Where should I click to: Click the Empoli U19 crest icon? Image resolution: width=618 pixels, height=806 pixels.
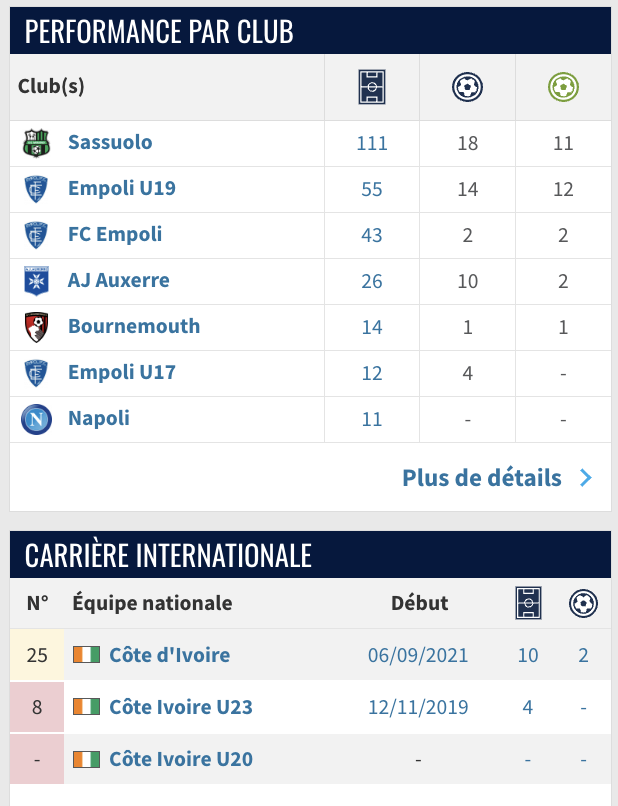(x=36, y=189)
